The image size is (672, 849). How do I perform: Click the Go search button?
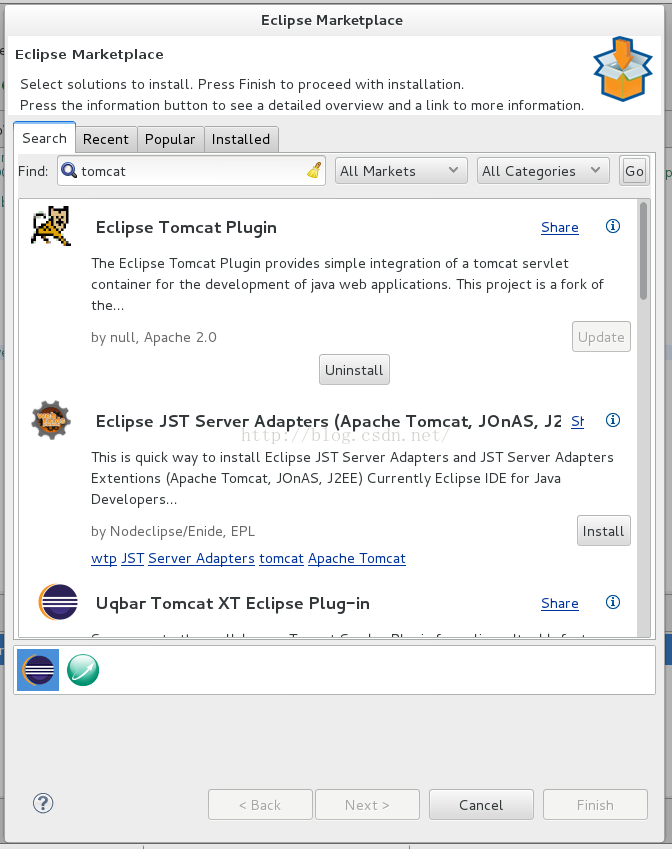coord(634,171)
